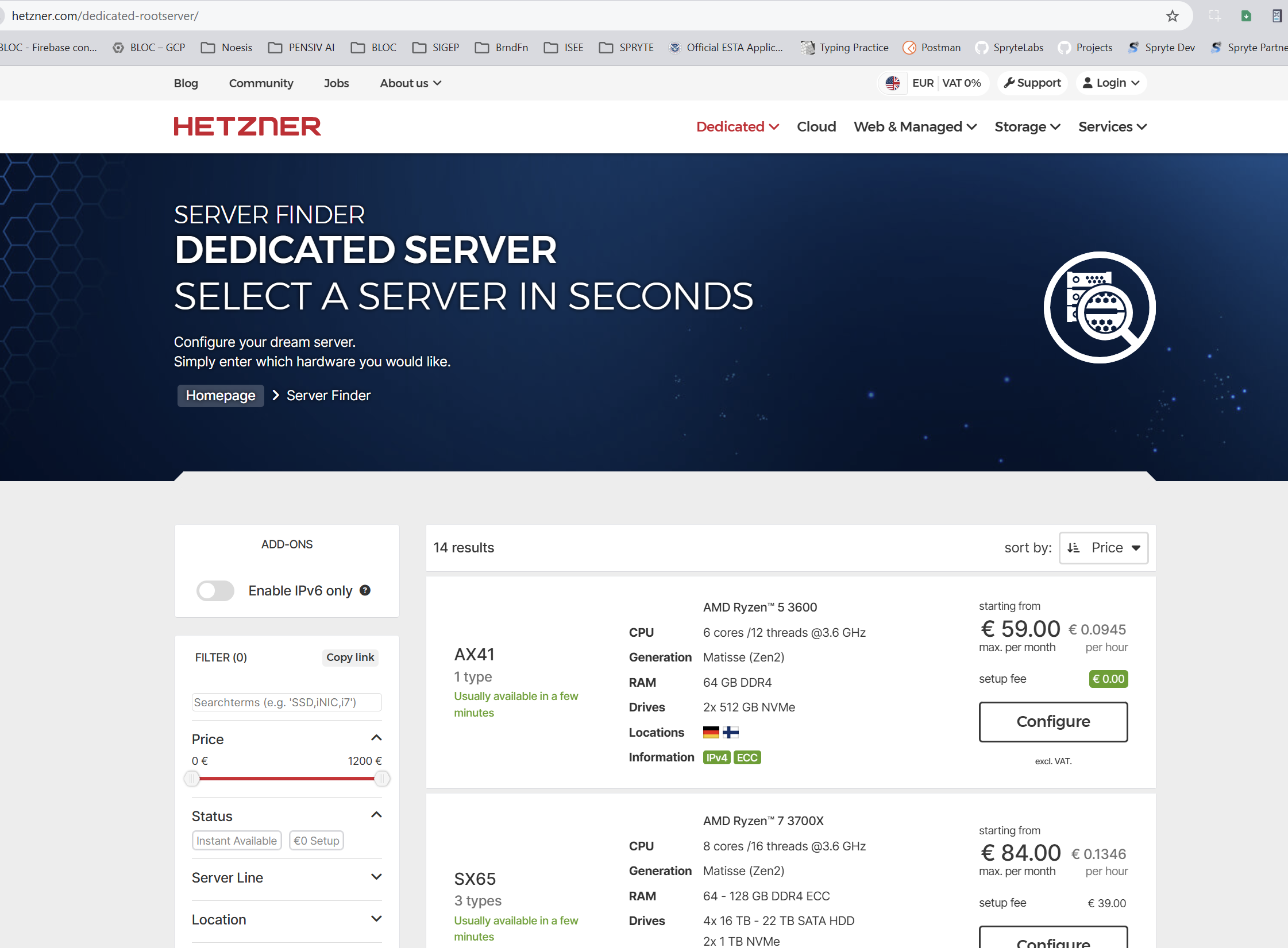Click the language flag icon
The height and width of the screenshot is (948, 1288).
tap(893, 83)
